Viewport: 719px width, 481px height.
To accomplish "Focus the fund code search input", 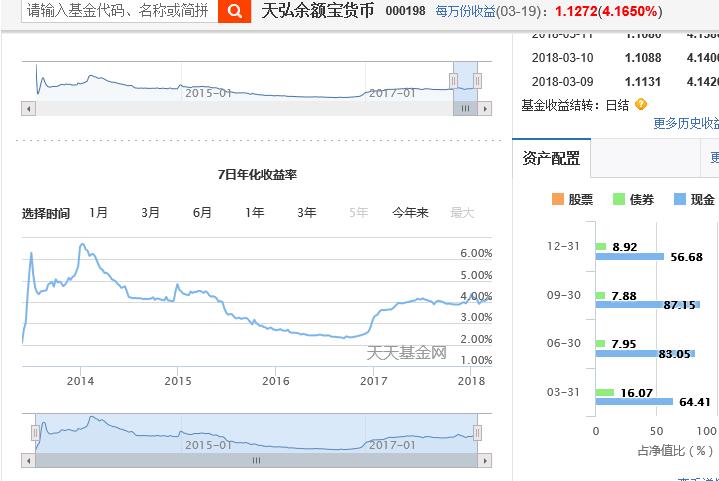I will pos(120,11).
